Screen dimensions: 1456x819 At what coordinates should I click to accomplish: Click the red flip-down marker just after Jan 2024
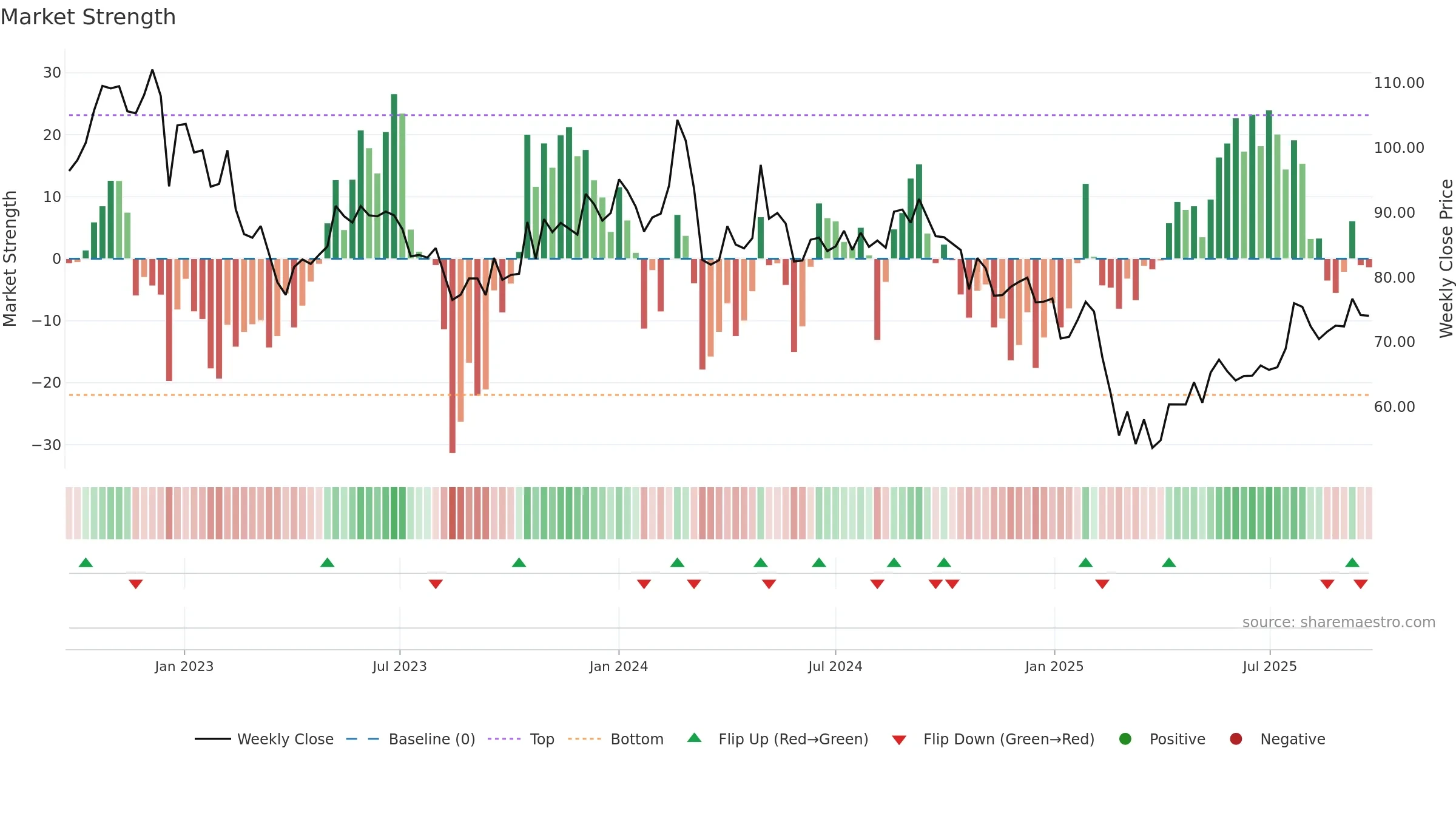(644, 584)
